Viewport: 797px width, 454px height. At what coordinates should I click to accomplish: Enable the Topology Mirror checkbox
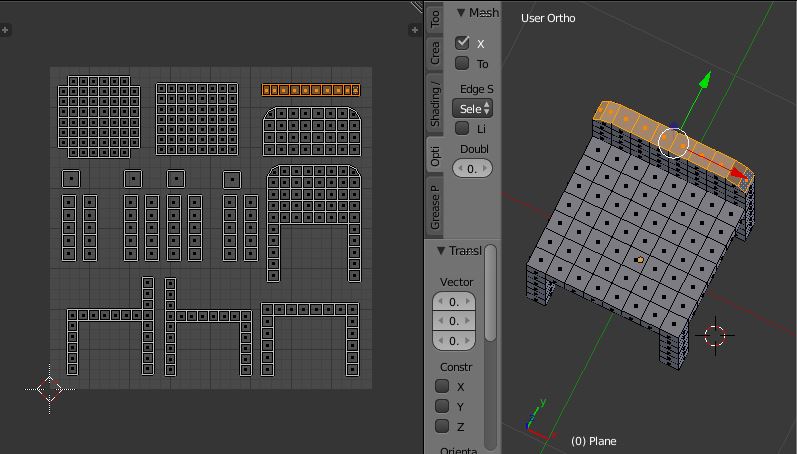(462, 63)
